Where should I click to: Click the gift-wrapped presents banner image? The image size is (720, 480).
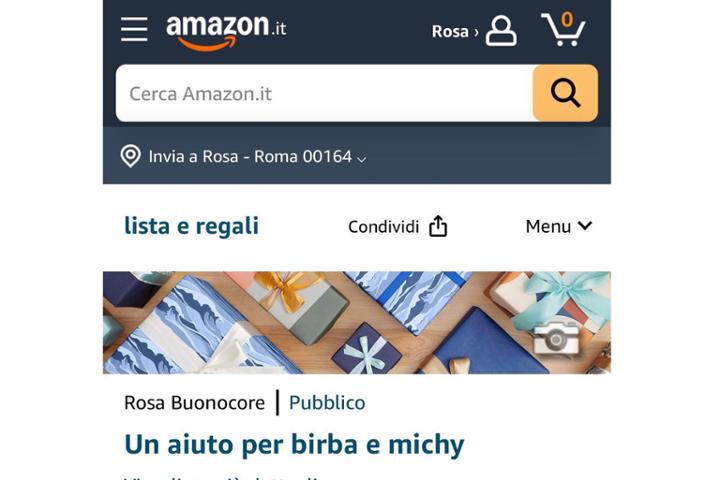tap(357, 322)
